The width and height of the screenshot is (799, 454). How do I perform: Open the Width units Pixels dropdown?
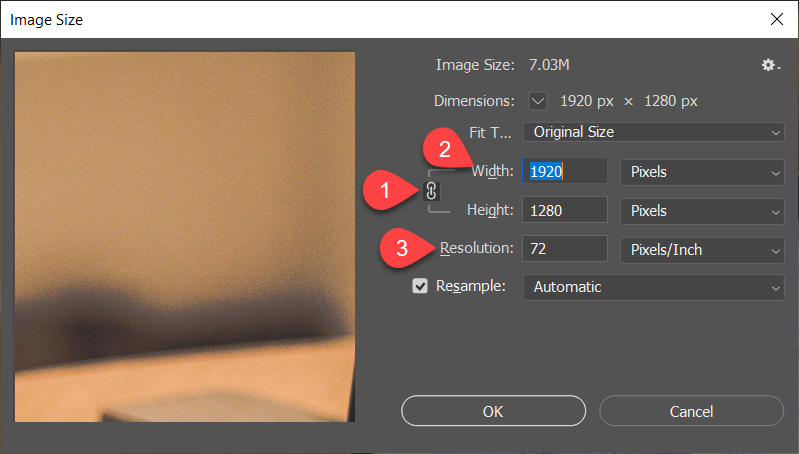point(701,172)
